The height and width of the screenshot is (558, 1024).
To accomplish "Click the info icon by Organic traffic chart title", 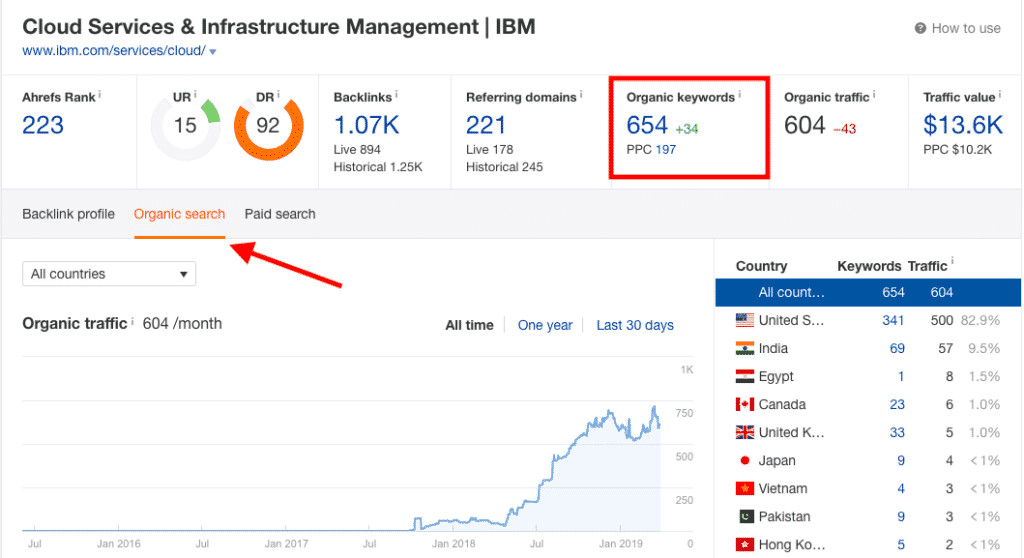I will click(x=133, y=321).
